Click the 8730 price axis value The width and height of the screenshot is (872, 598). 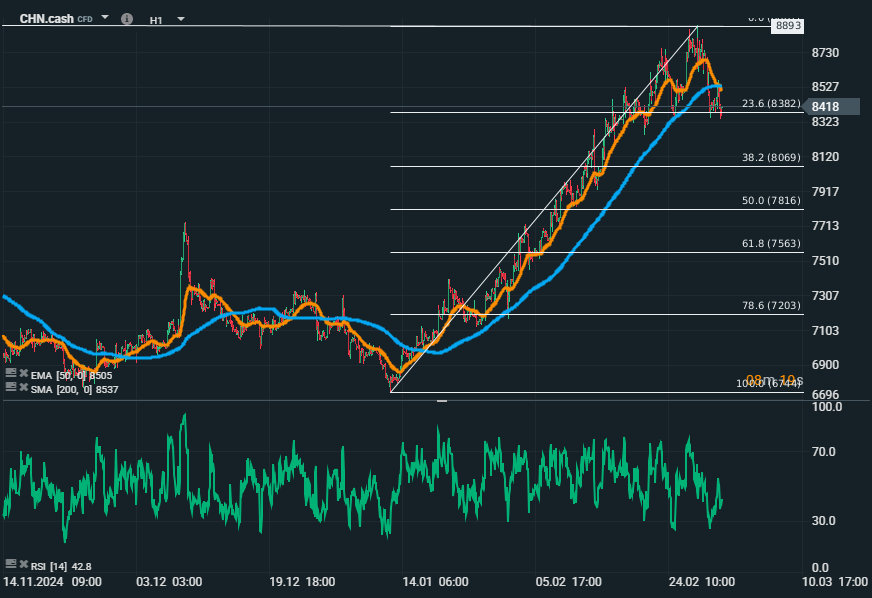825,53
